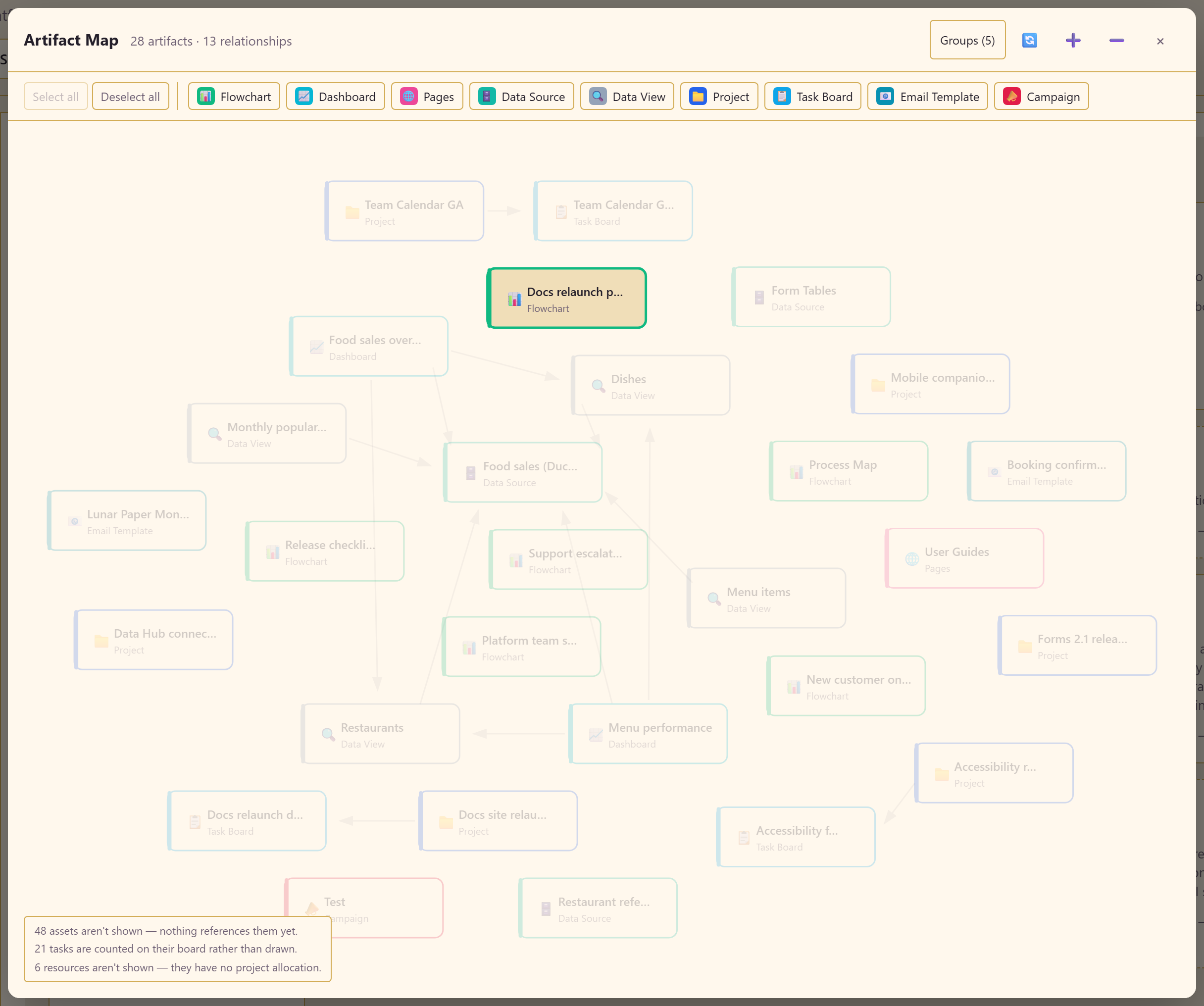Screen dimensions: 1204x1006
Task: Select the Dishes data view node
Action: (651, 385)
